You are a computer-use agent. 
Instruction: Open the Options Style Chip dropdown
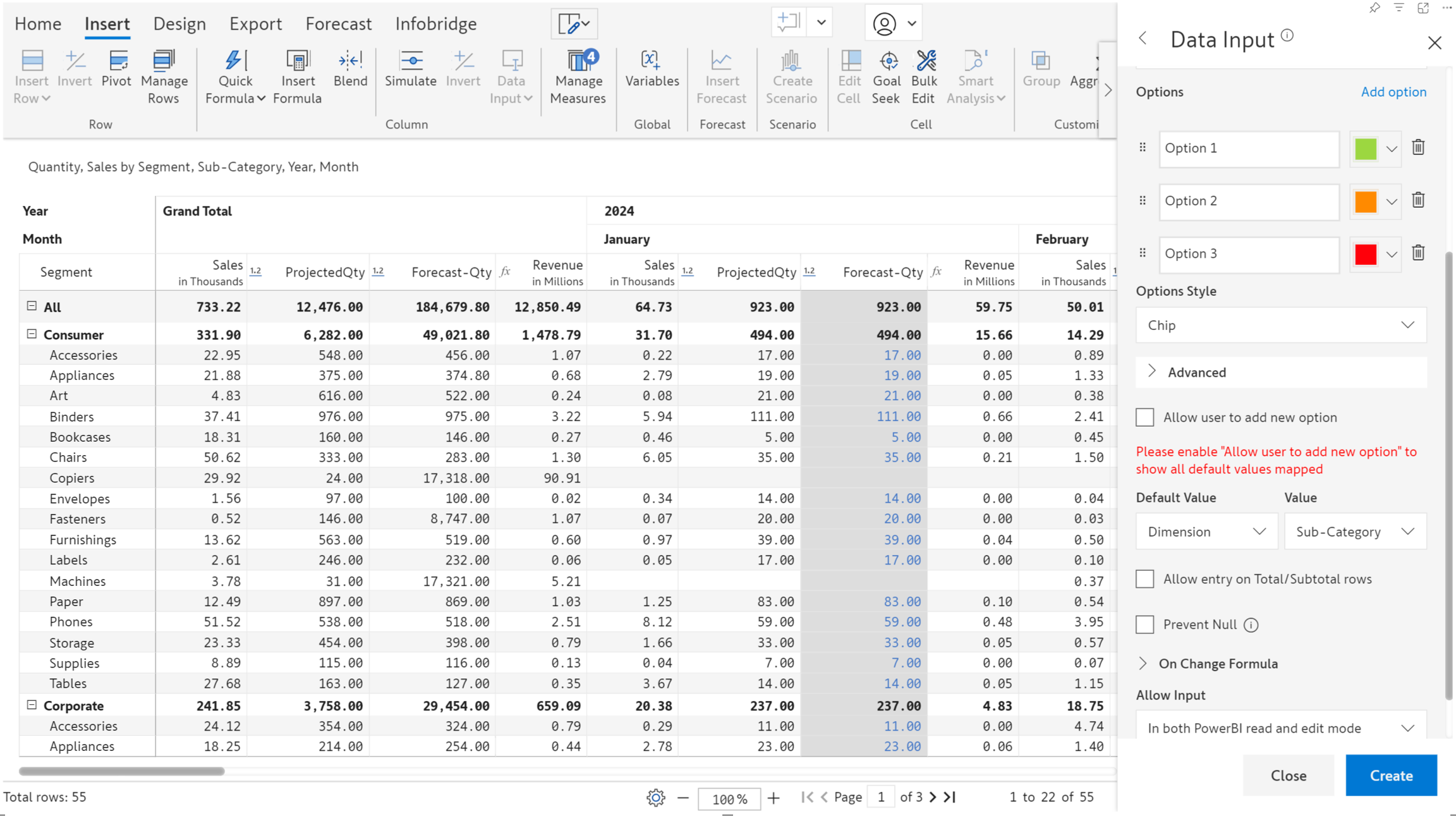coord(1280,325)
